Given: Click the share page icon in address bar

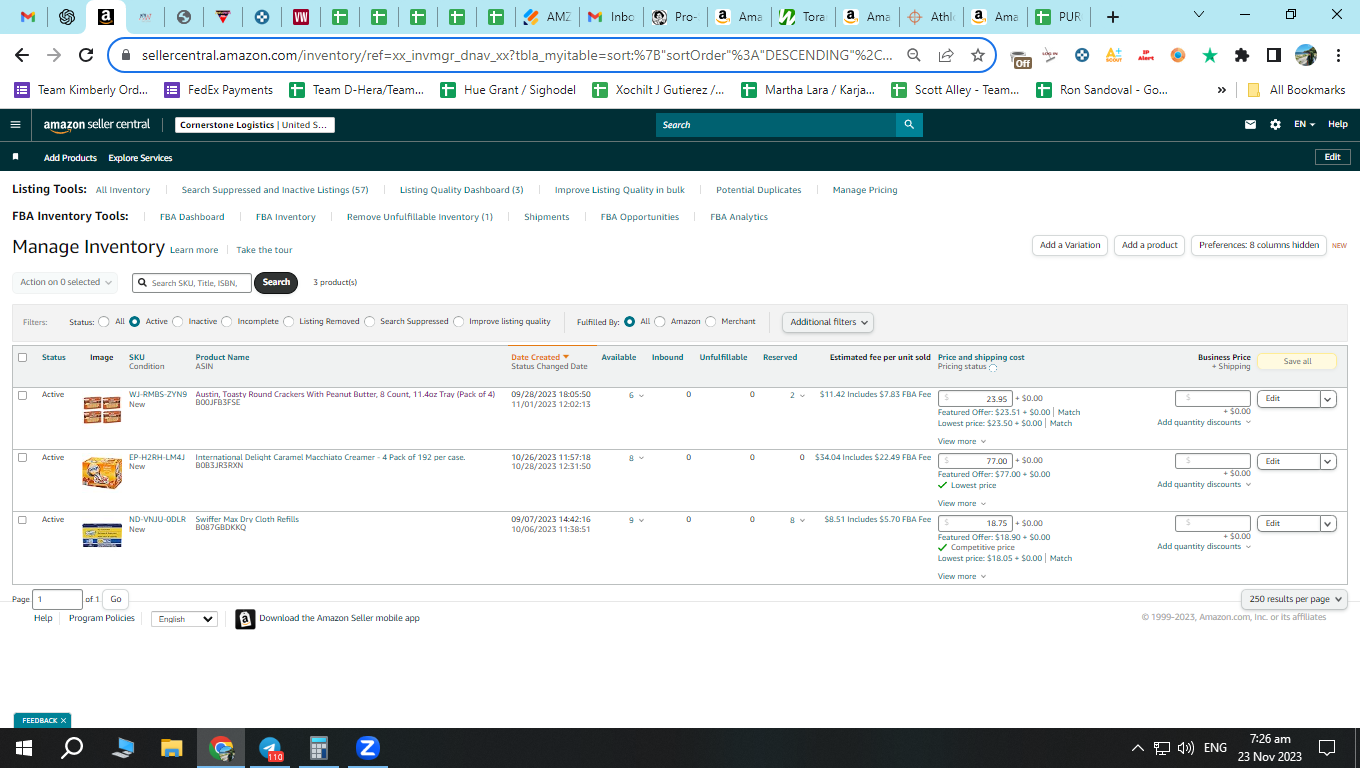Looking at the screenshot, I should [x=946, y=55].
